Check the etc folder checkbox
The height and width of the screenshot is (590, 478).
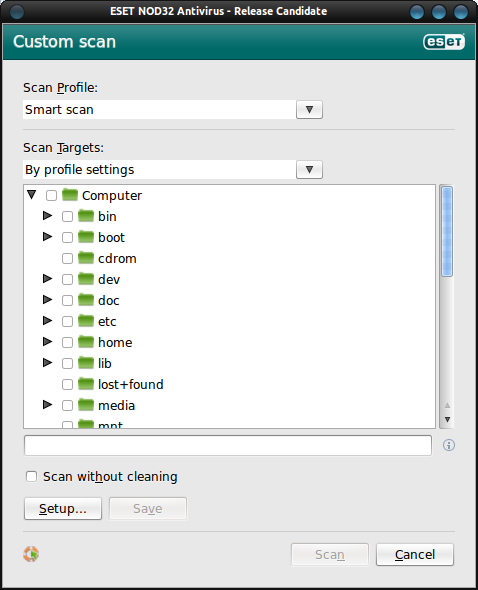click(x=67, y=322)
